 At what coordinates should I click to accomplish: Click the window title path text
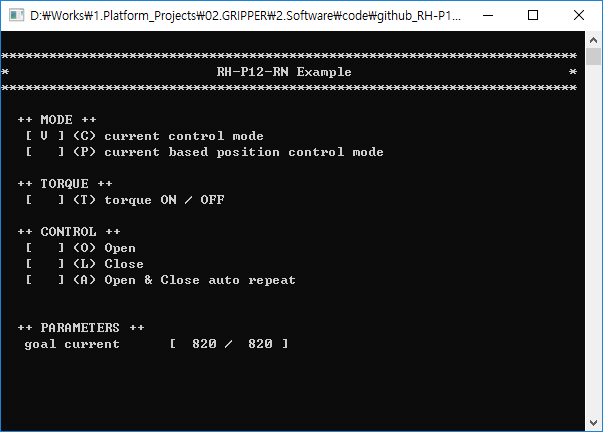tap(245, 16)
